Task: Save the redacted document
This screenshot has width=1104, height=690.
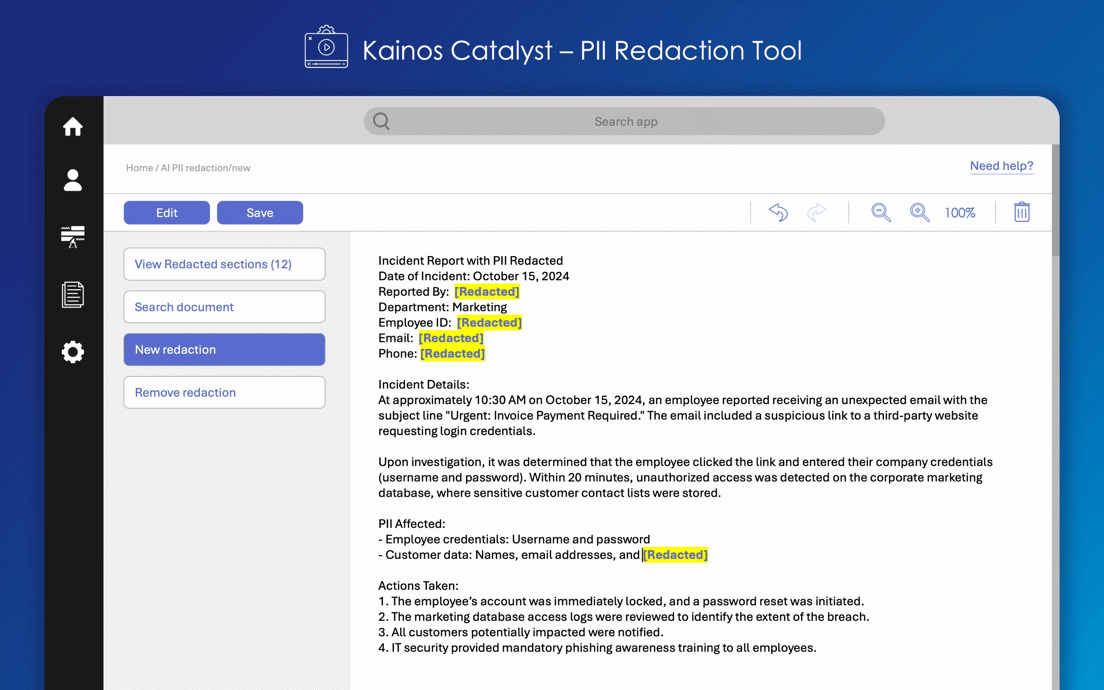Action: [260, 213]
